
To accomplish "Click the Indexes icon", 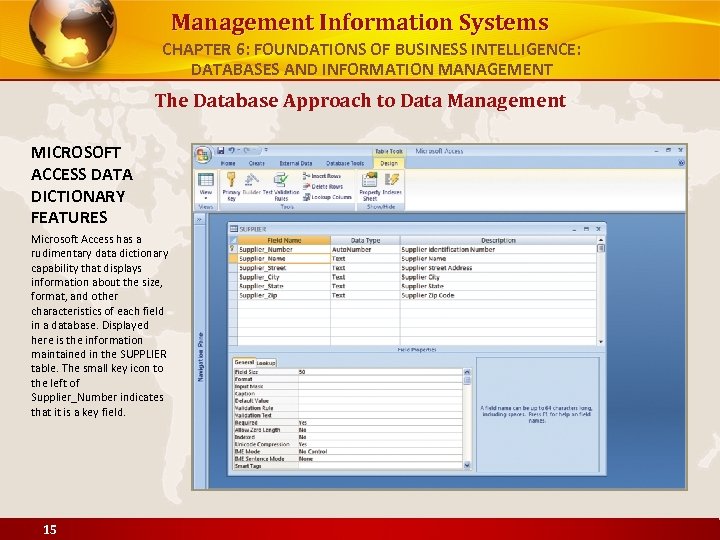I will pos(392,180).
